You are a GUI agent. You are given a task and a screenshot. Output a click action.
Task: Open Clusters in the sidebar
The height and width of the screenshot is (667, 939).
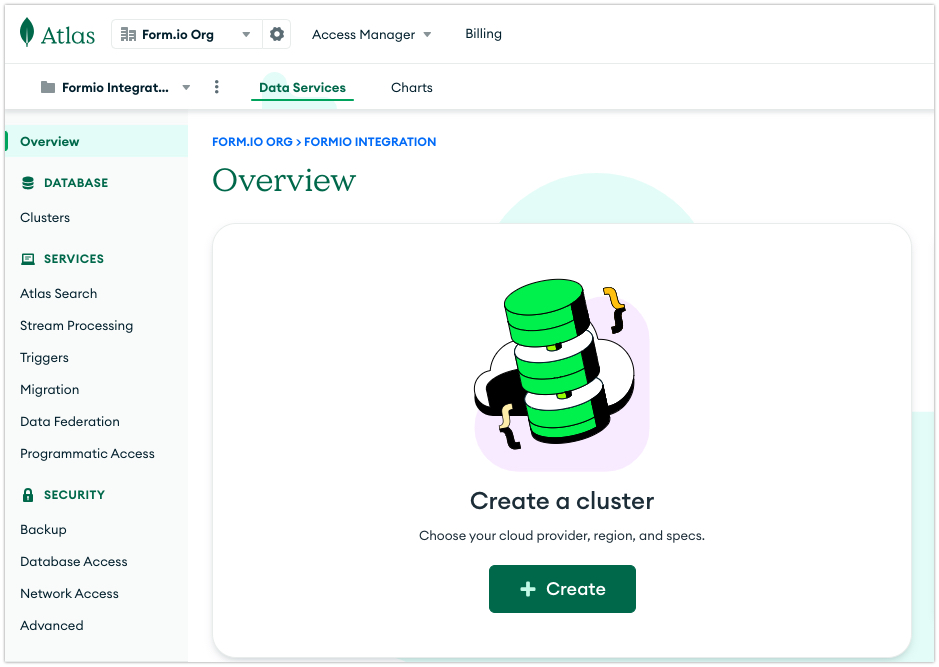[45, 217]
